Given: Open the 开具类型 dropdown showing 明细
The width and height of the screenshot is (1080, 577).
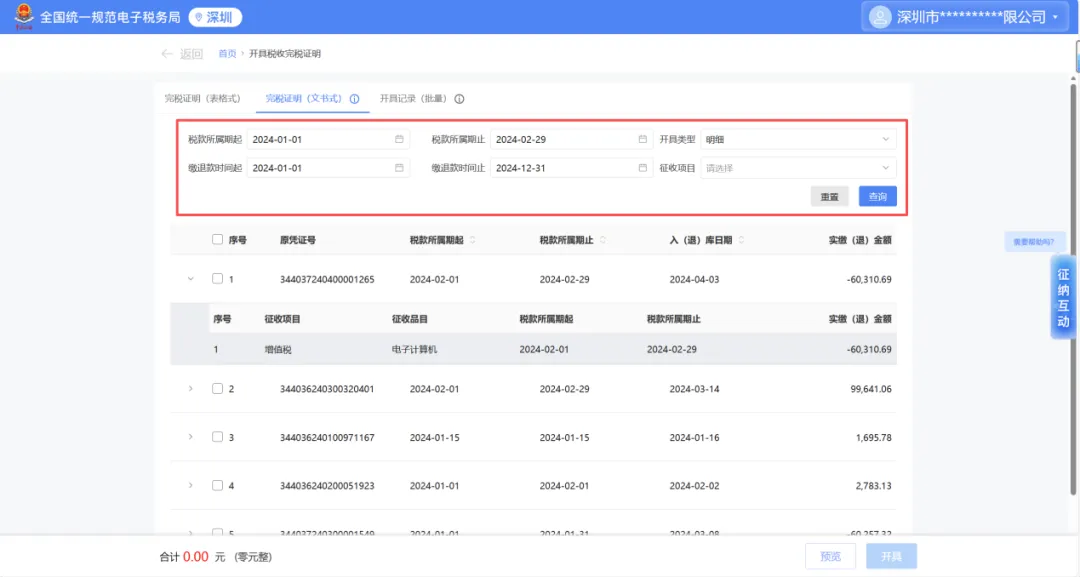Looking at the screenshot, I should pyautogui.click(x=798, y=139).
